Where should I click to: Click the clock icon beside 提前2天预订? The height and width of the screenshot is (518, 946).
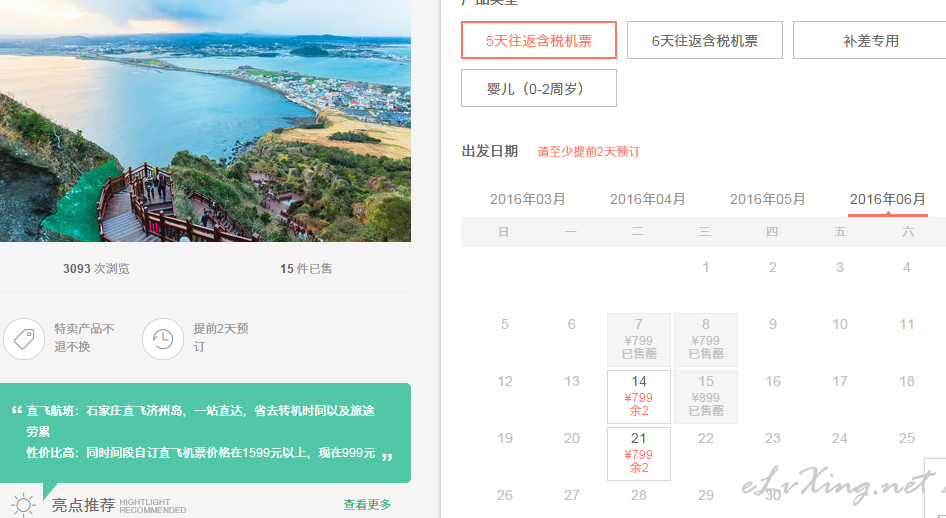pyautogui.click(x=163, y=339)
